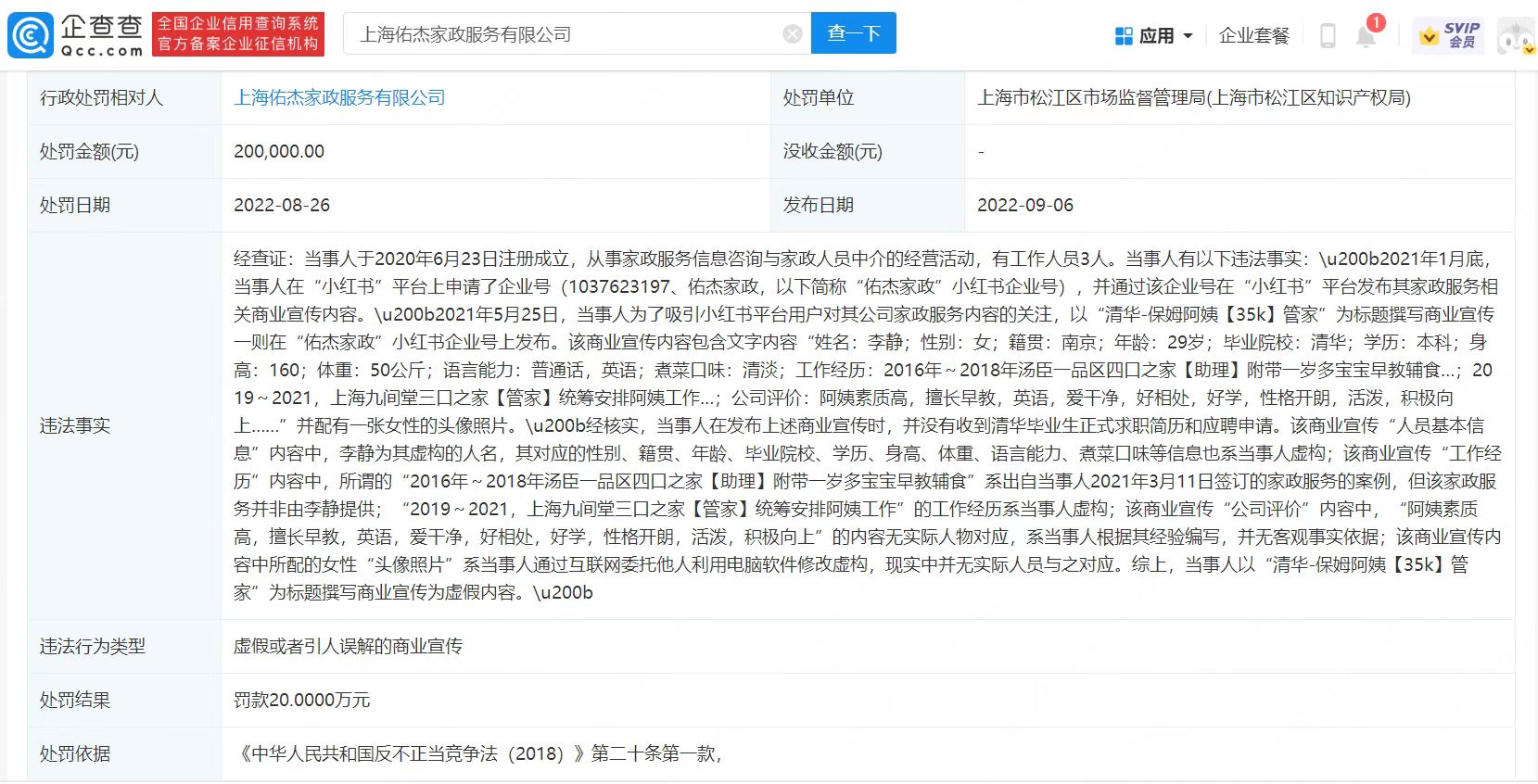Open the 上海佑杰家政服务有限公司 company link
This screenshot has height=784, width=1538.
pyautogui.click(x=339, y=97)
